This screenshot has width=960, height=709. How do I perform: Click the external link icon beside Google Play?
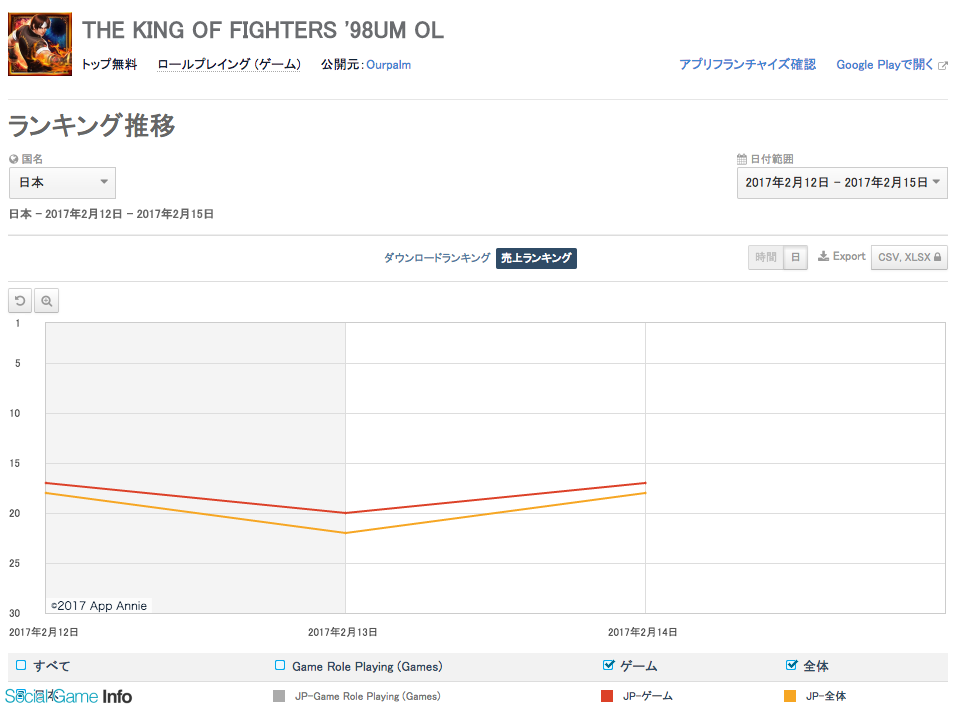point(943,66)
